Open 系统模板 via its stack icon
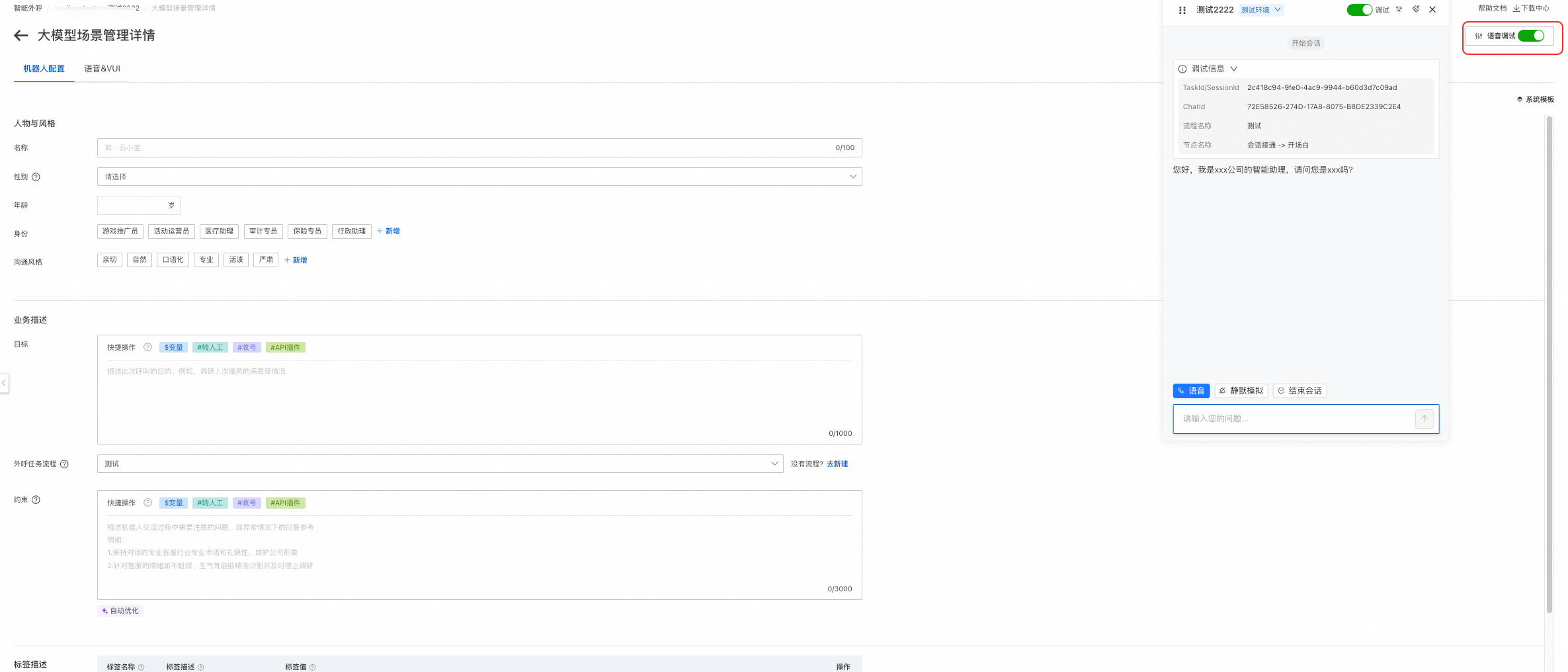The image size is (1568, 672). pyautogui.click(x=1520, y=99)
